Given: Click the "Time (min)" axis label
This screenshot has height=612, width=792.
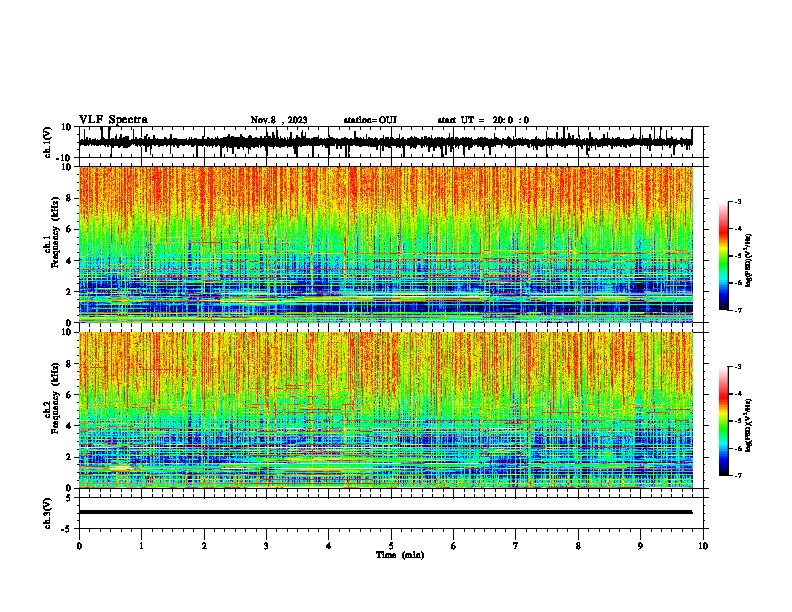Looking at the screenshot, I should pyautogui.click(x=400, y=555).
